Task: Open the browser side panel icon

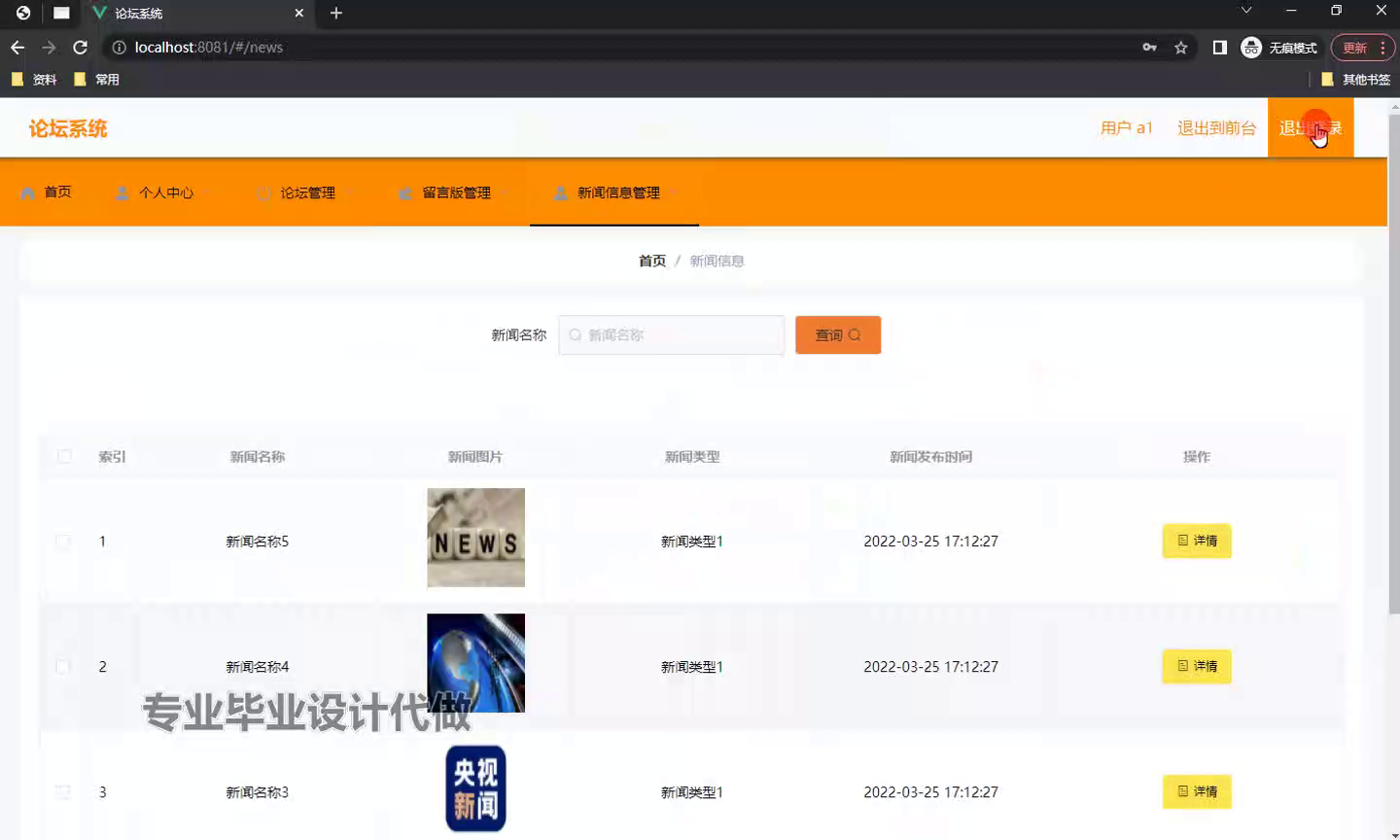Action: click(1220, 48)
